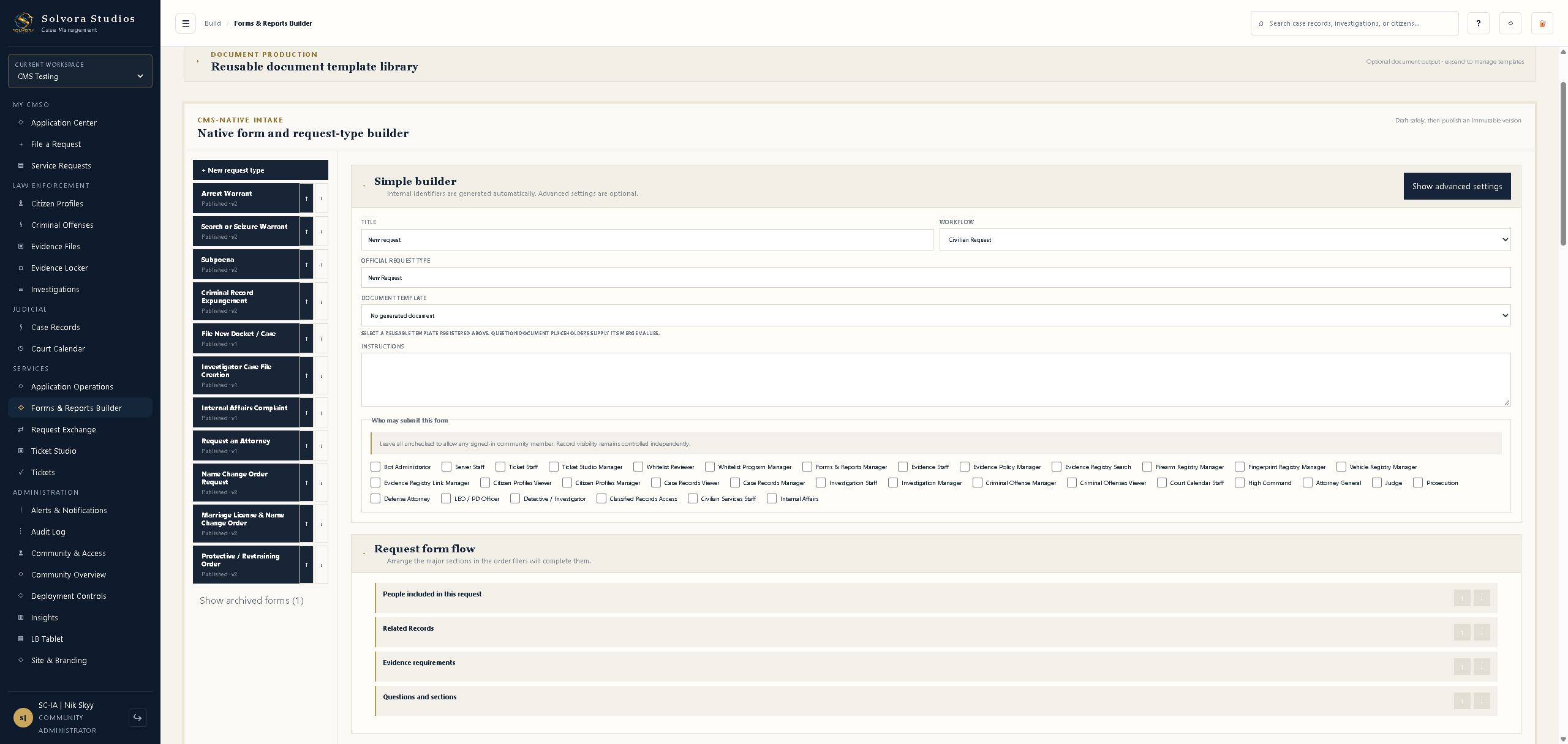Move the Request an Attorney form up
This screenshot has height=744, width=1568.
pos(306,446)
